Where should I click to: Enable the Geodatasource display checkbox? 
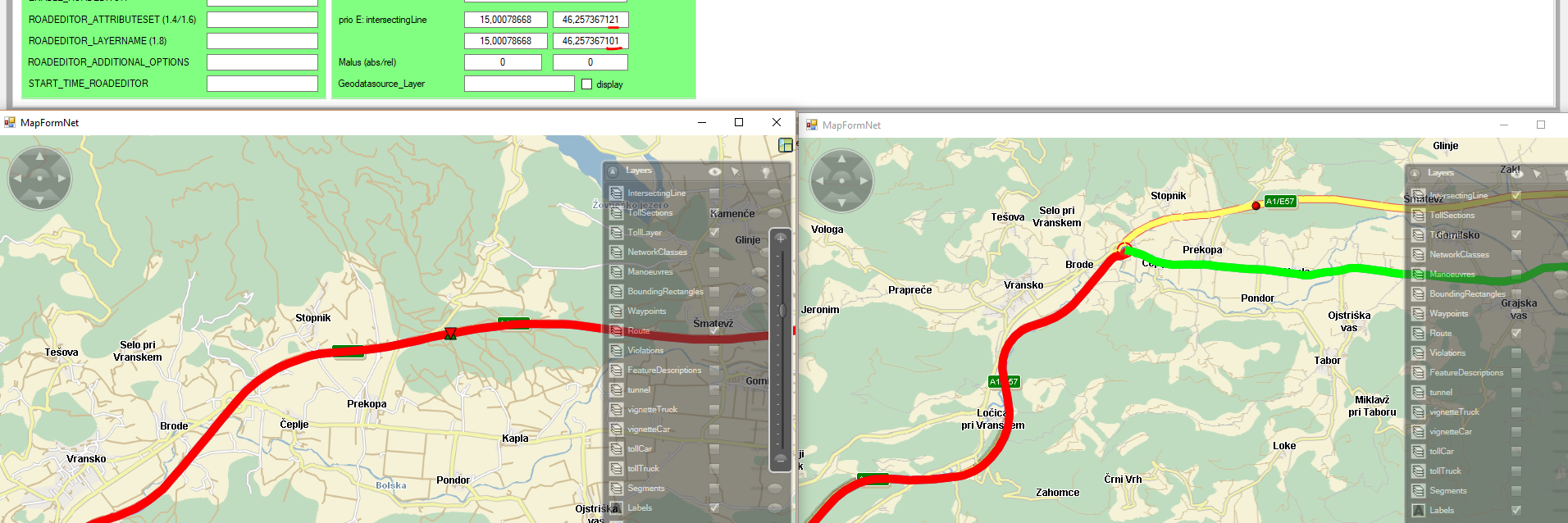pyautogui.click(x=586, y=84)
